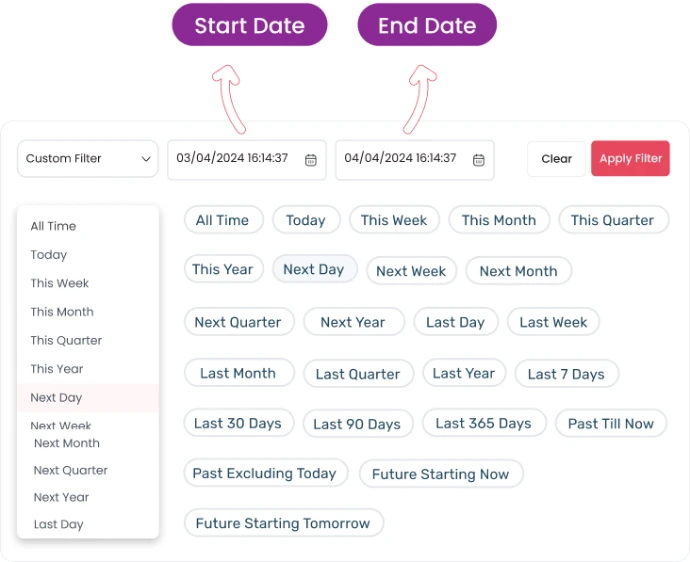
Task: Toggle the This Week filter chip
Action: (394, 220)
